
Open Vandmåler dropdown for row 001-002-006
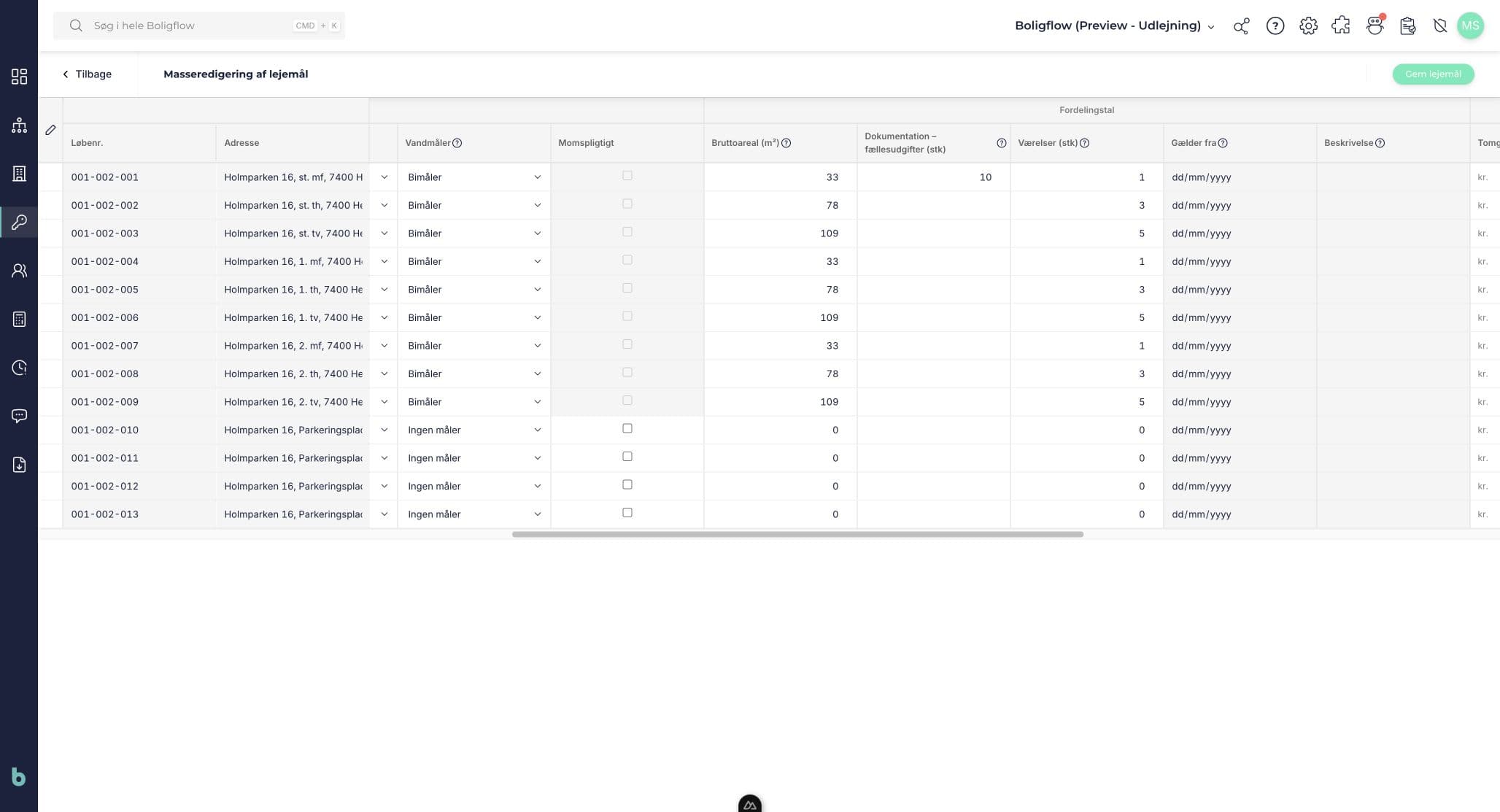point(474,318)
